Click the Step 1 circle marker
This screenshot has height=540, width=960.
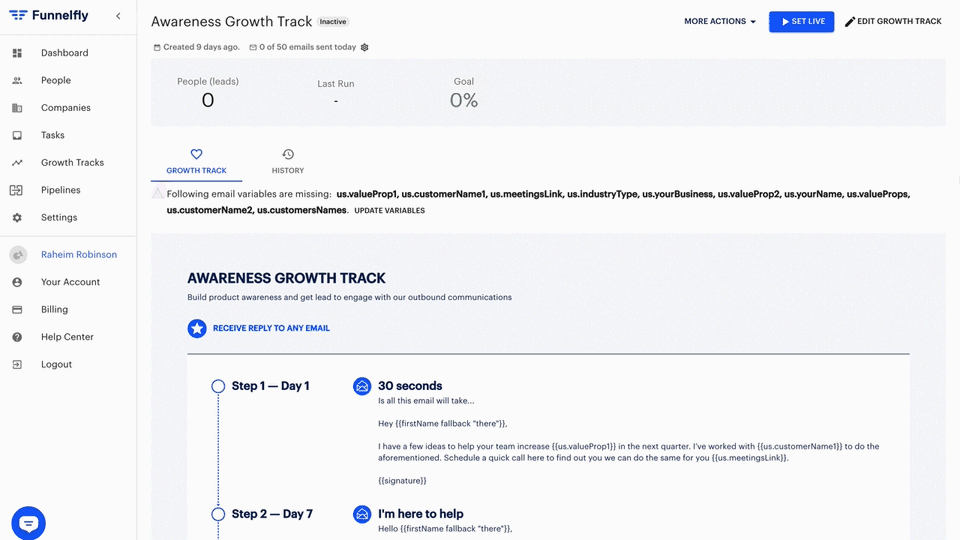218,386
